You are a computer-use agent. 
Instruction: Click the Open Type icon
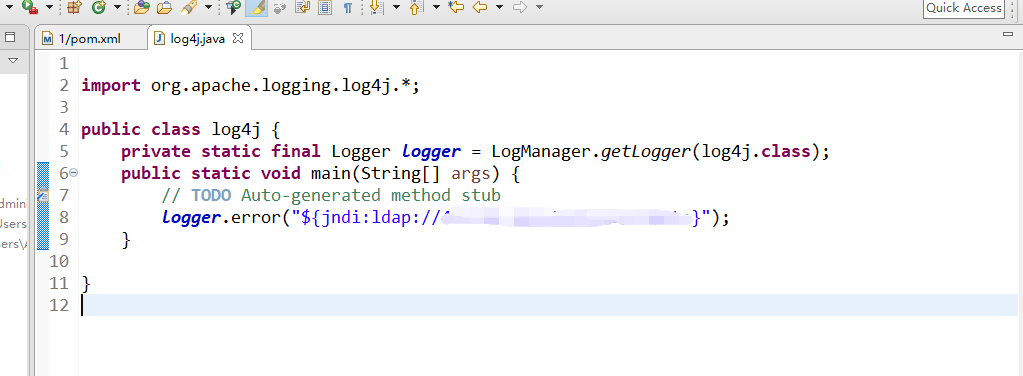tap(142, 8)
